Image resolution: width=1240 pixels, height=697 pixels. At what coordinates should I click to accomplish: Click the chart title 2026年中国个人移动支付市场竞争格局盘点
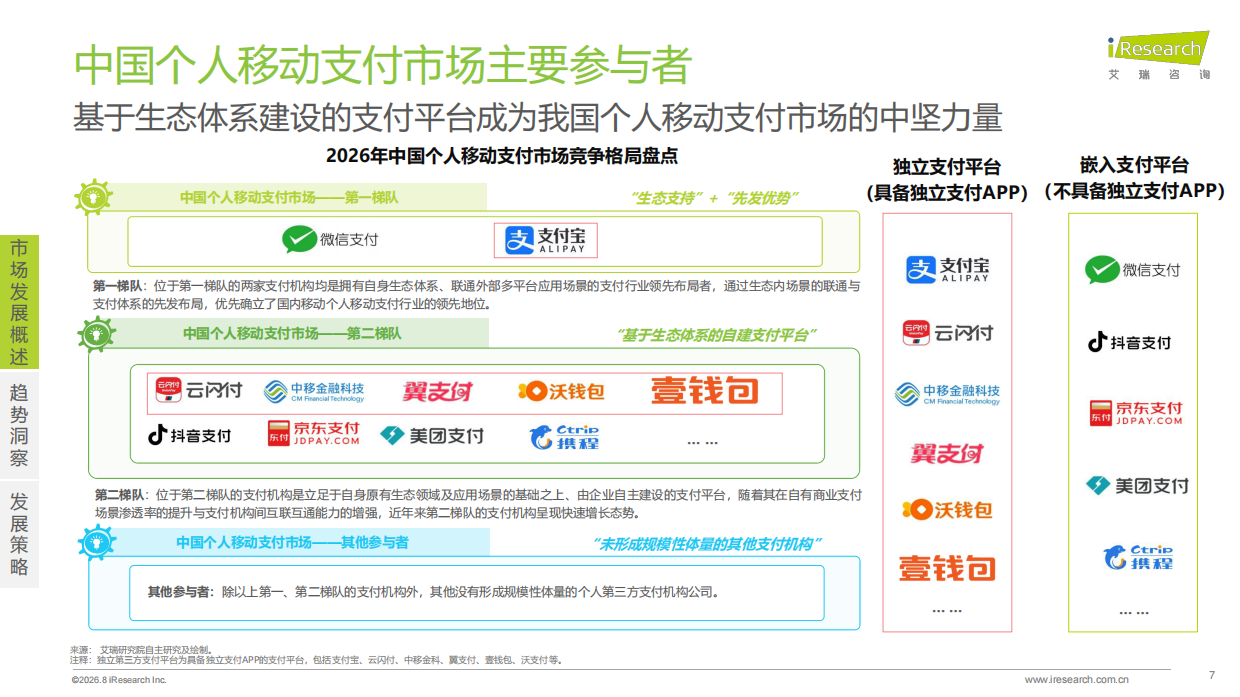coord(503,156)
